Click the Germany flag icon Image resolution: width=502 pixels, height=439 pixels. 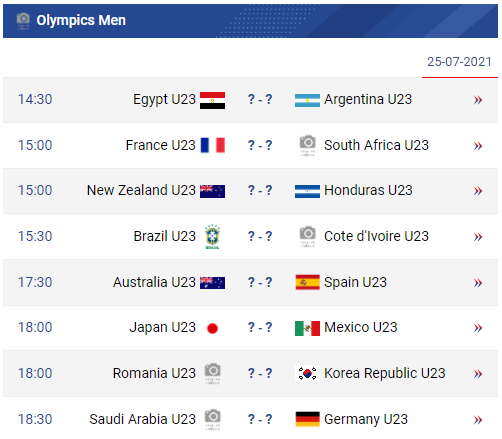(307, 419)
